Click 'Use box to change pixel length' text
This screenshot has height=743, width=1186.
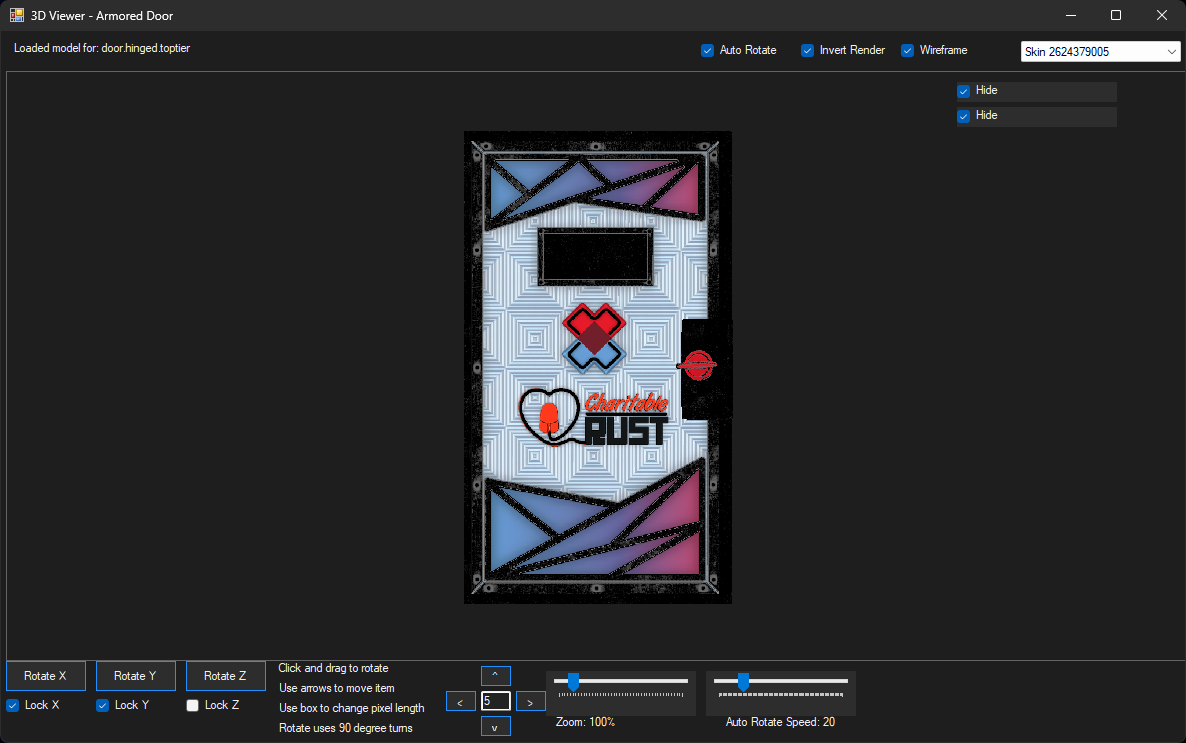pyautogui.click(x=351, y=708)
